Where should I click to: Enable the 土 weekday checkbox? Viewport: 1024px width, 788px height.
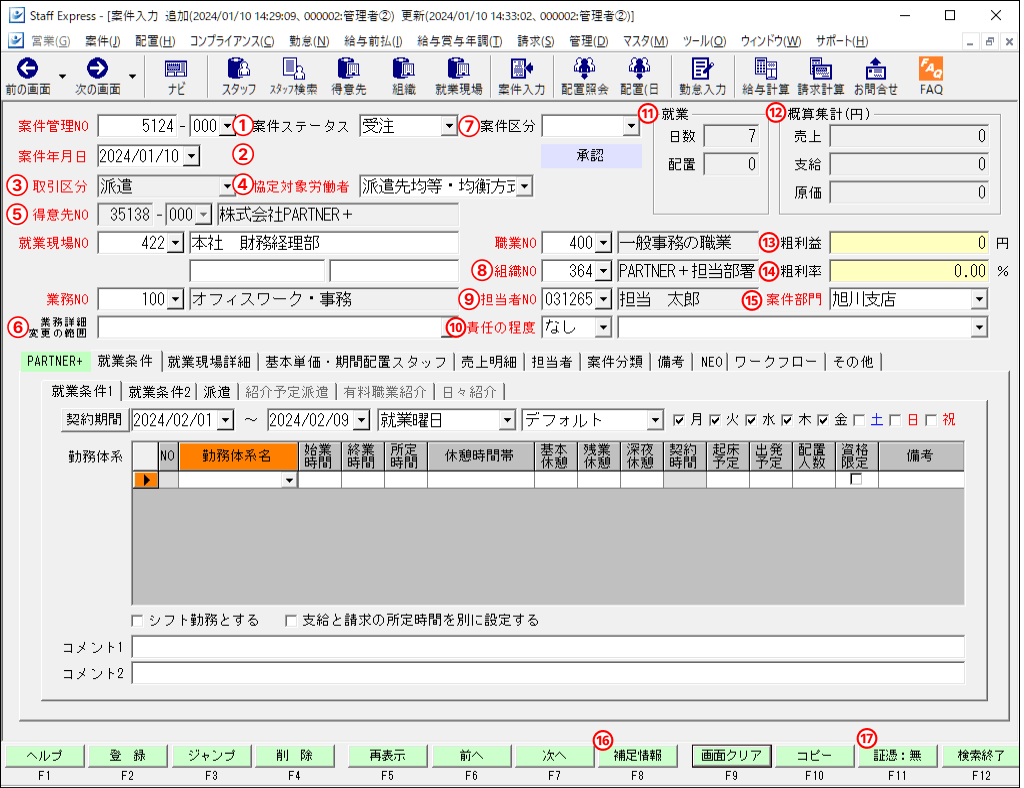point(859,420)
